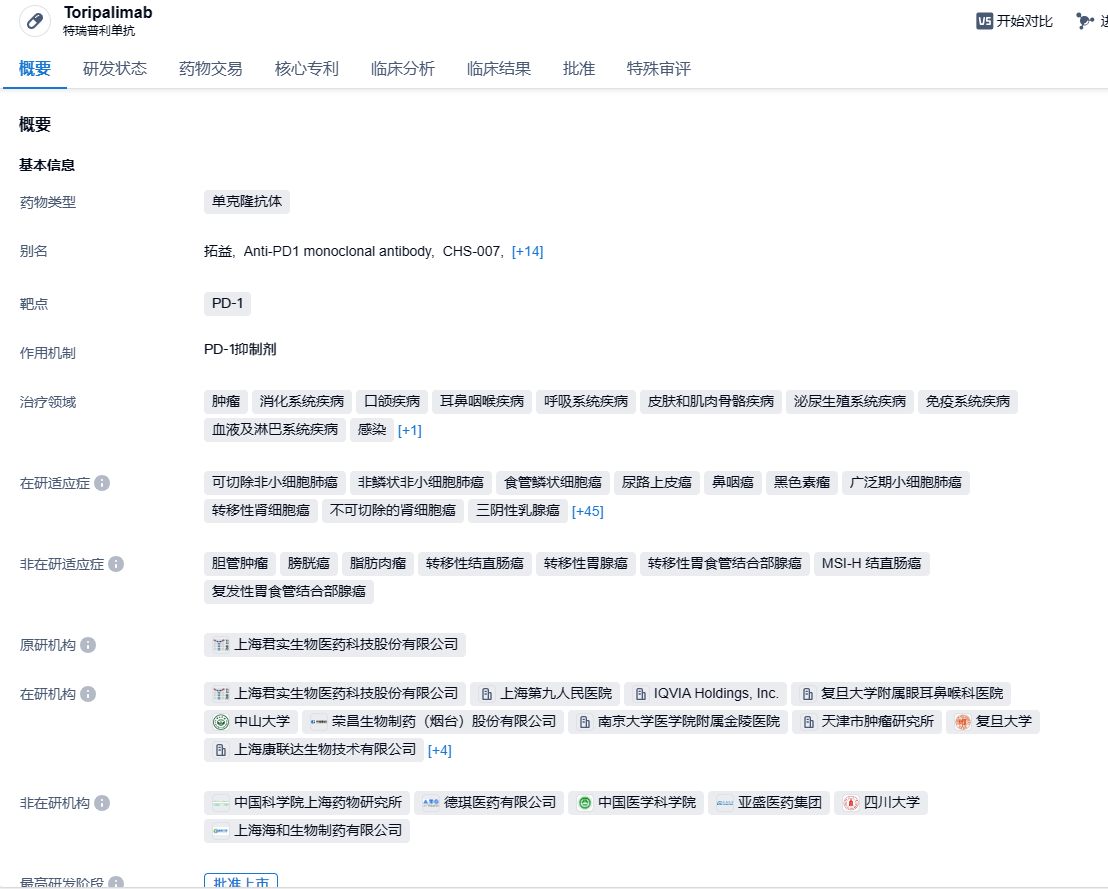Click the 消化系统疾病 tag

point(302,402)
